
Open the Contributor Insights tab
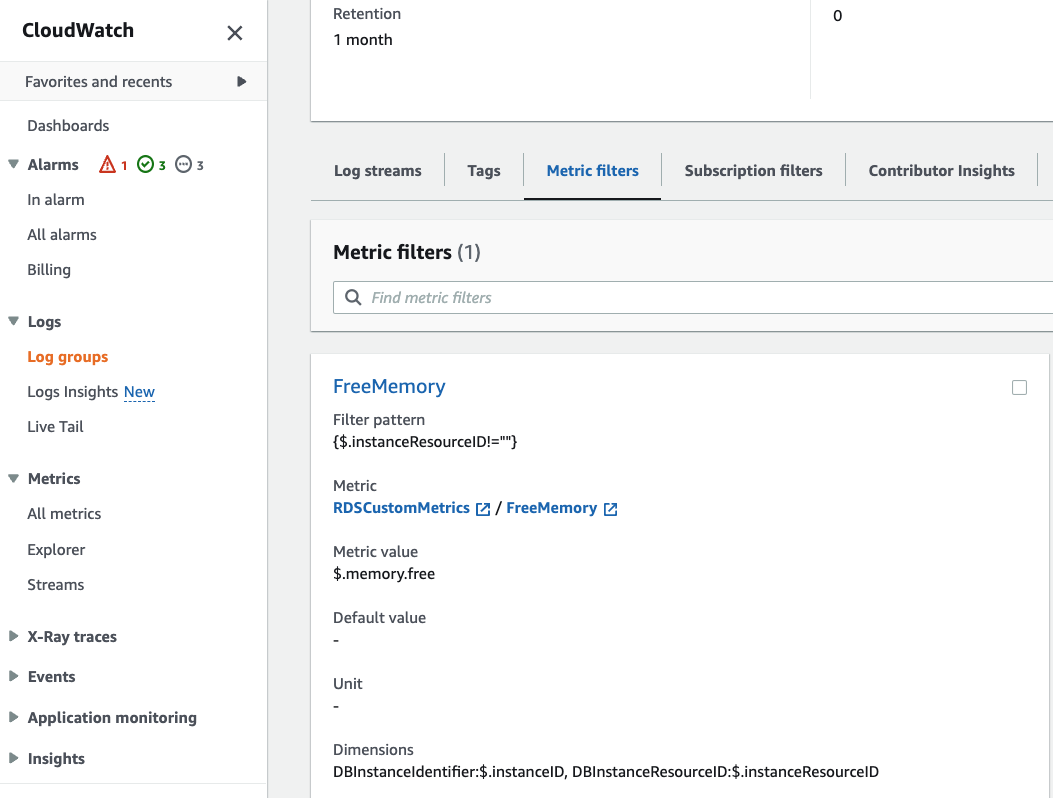[942, 171]
